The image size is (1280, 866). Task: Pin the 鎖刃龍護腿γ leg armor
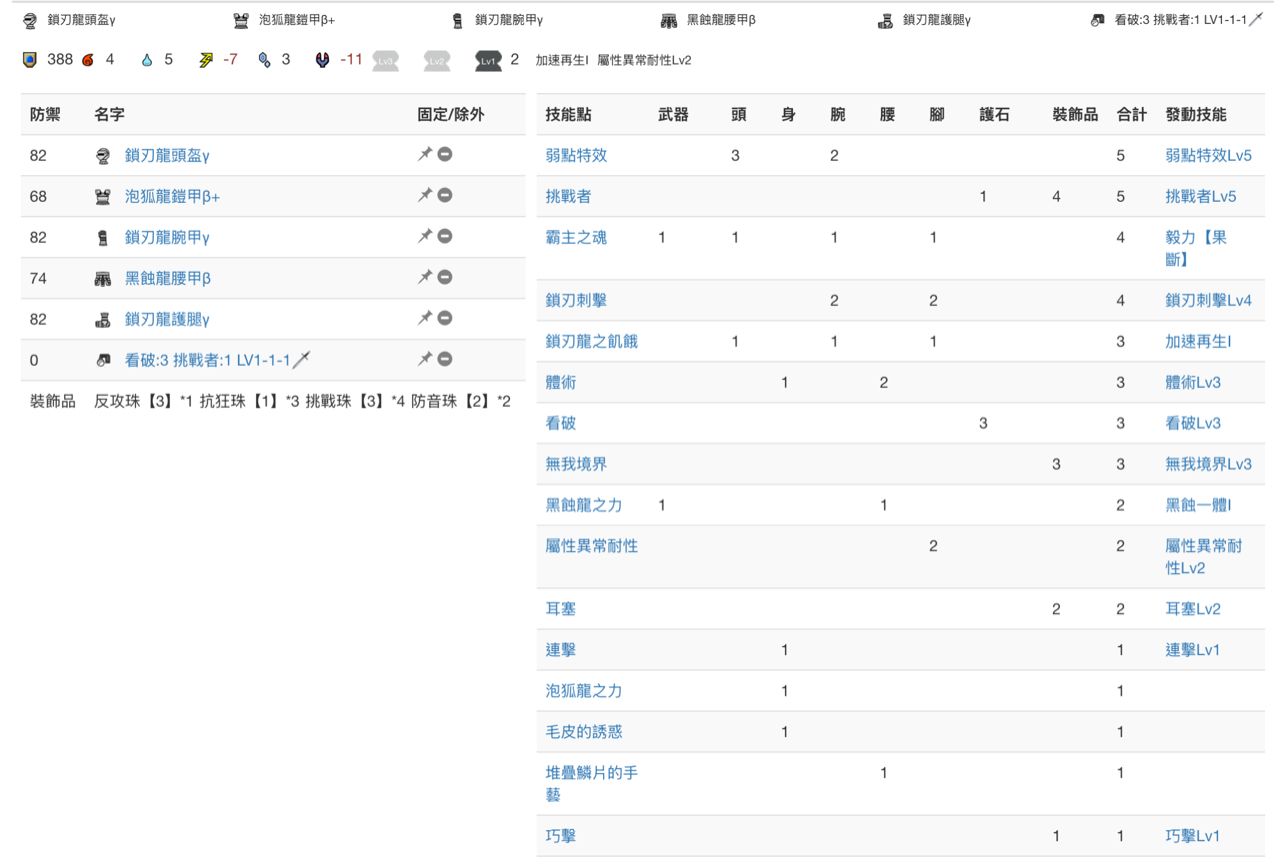click(x=425, y=319)
